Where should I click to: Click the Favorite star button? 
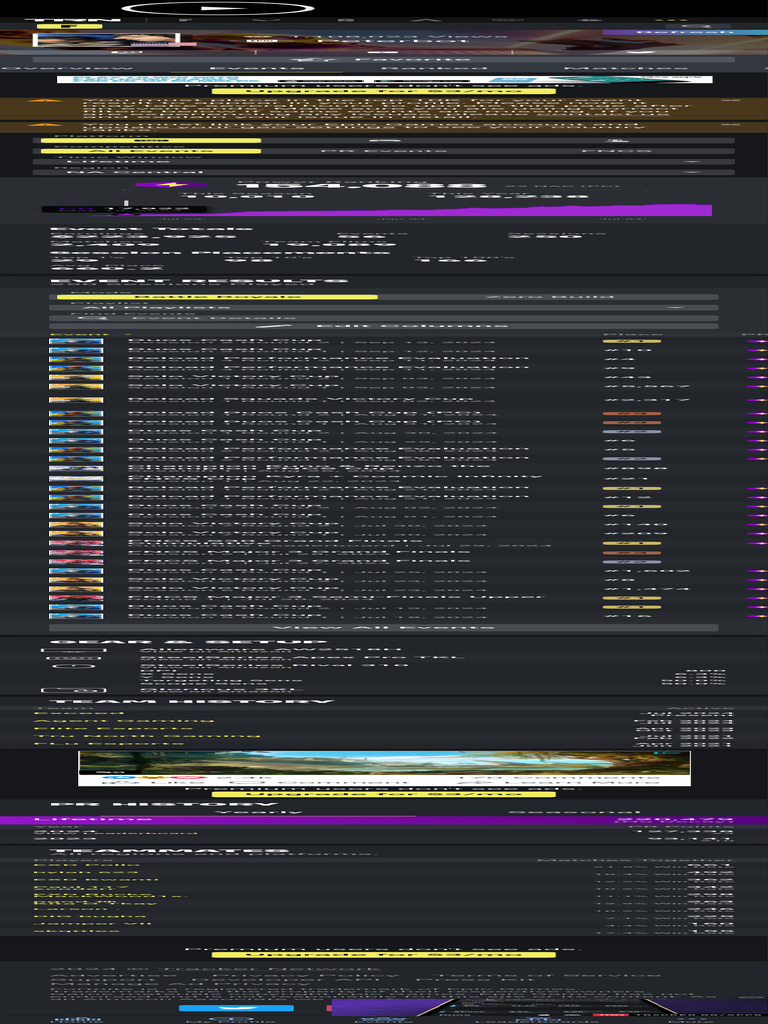384,59
